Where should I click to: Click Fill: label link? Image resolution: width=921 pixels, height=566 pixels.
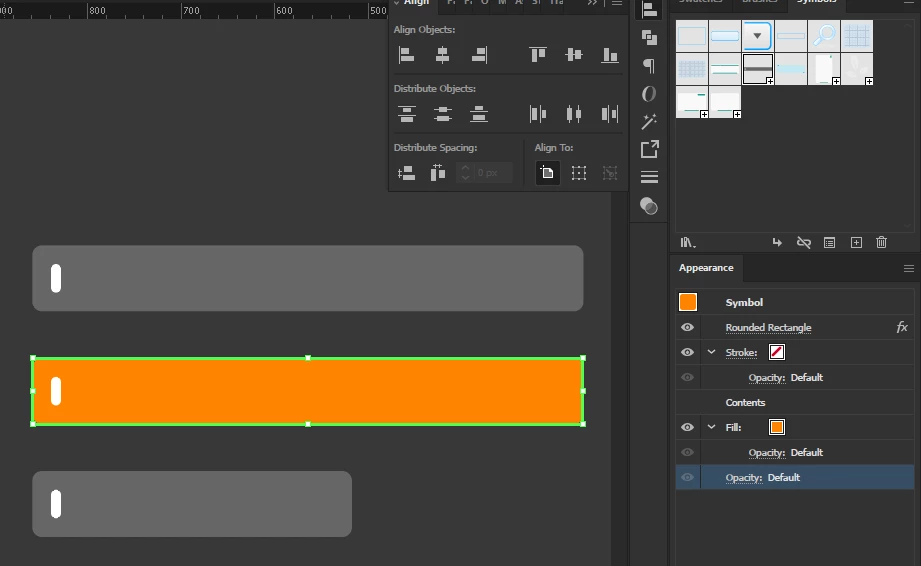(x=734, y=427)
